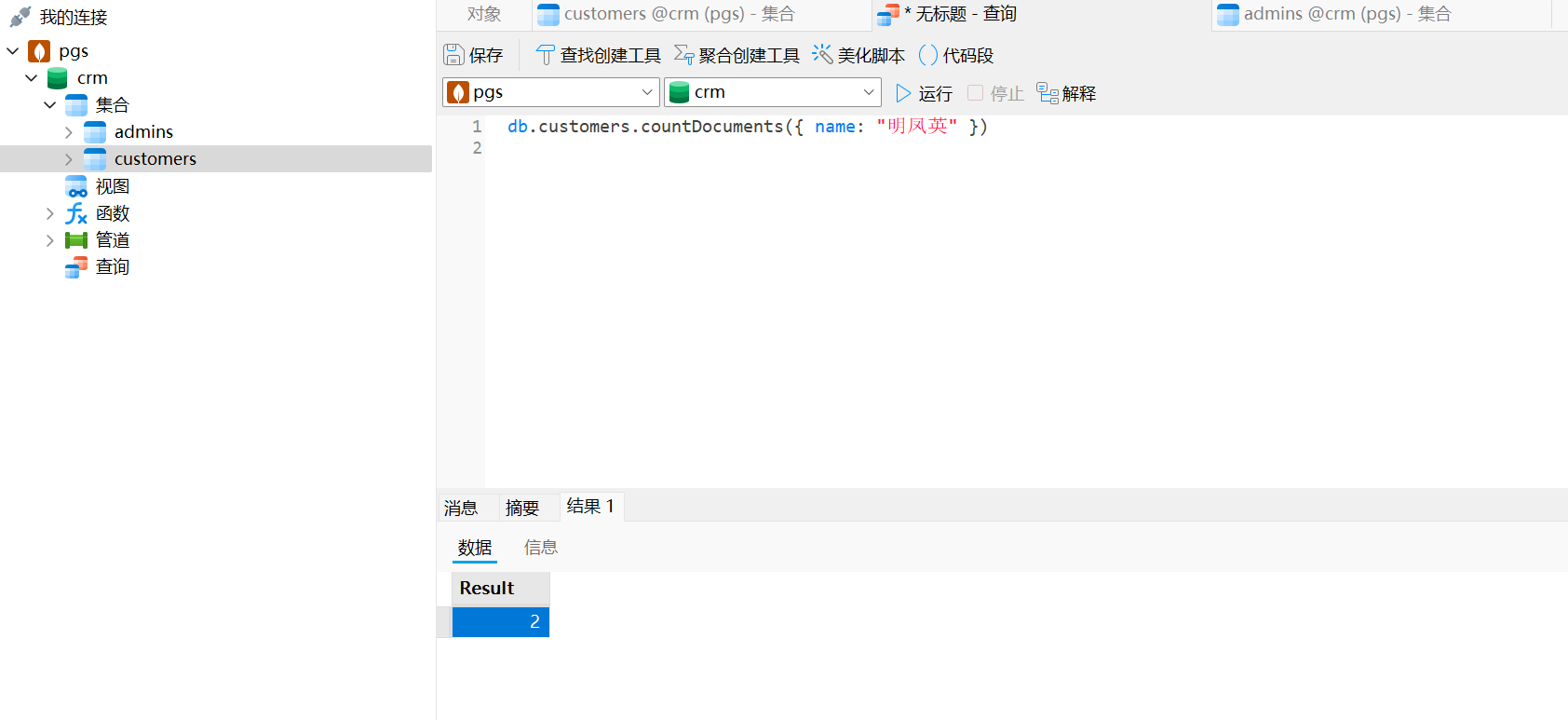Image resolution: width=1568 pixels, height=720 pixels.
Task: Select the 结果 1 tab
Action: [590, 507]
